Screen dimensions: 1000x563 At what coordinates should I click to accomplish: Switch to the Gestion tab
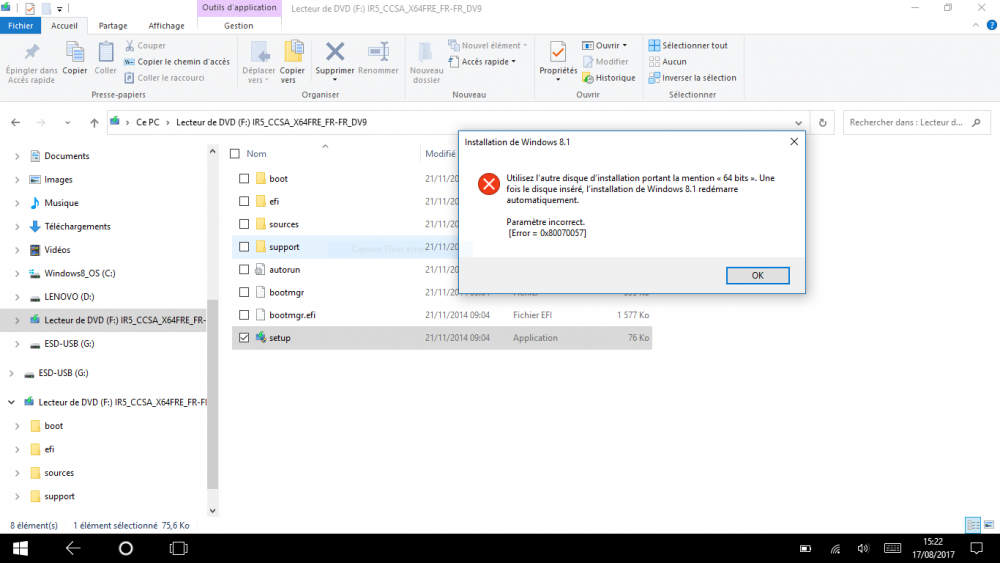239,26
